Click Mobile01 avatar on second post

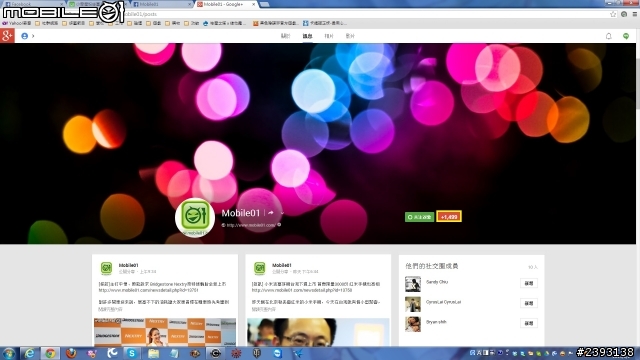(x=260, y=268)
